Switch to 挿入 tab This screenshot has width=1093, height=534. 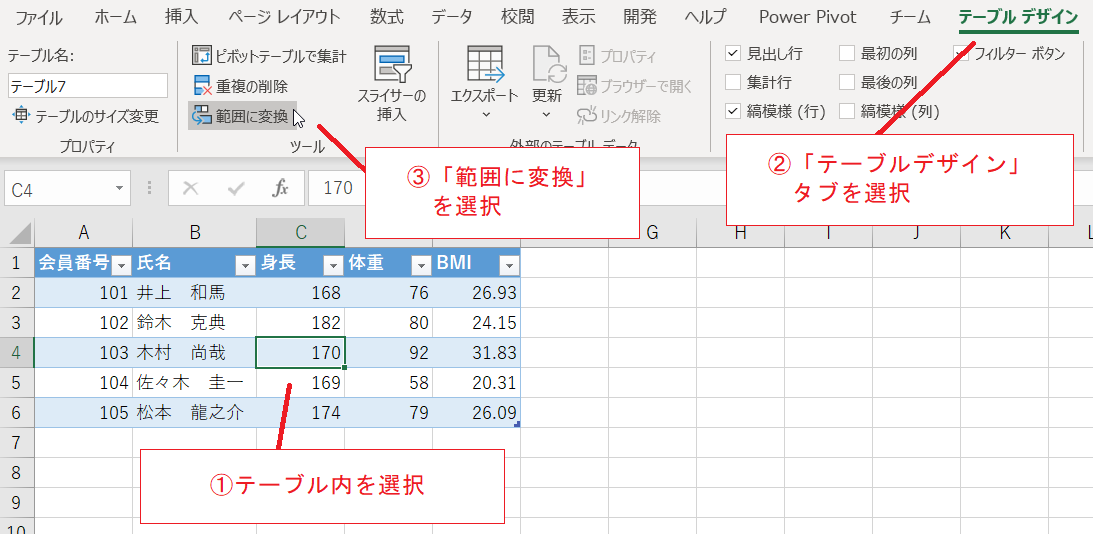pos(181,17)
